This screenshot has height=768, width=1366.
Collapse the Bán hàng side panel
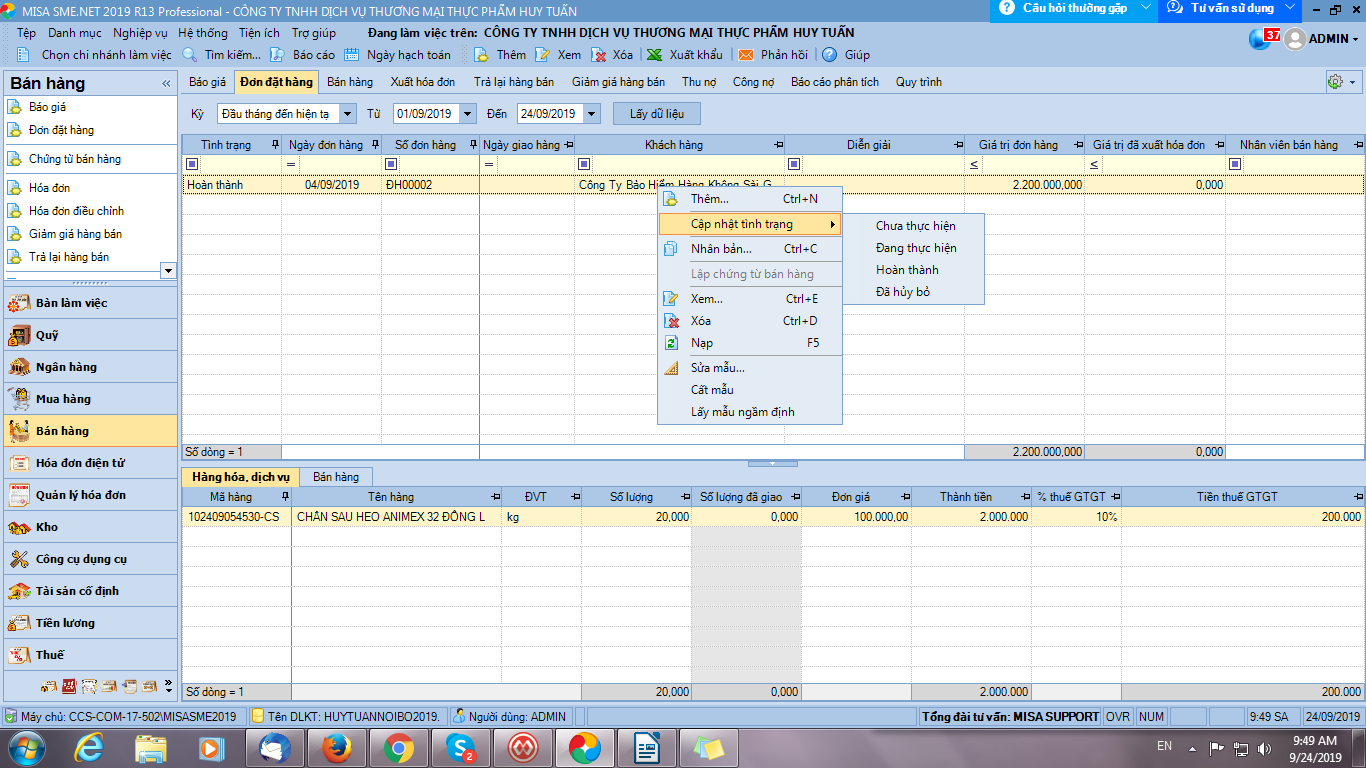pyautogui.click(x=166, y=84)
